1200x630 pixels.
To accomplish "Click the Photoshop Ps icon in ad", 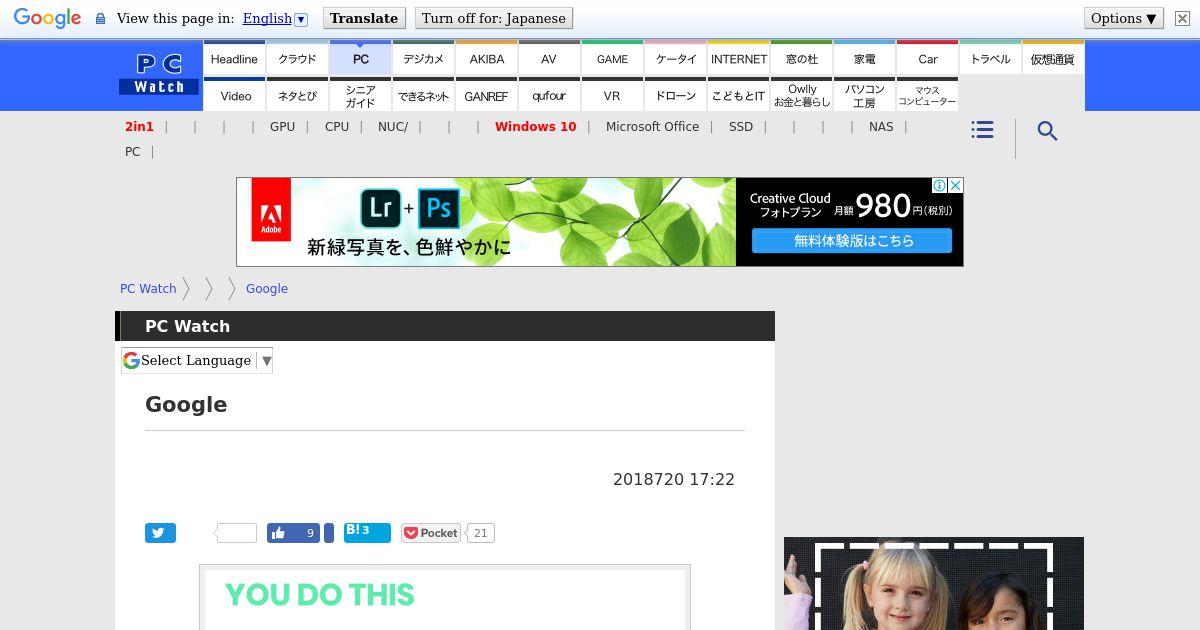I will 439,208.
